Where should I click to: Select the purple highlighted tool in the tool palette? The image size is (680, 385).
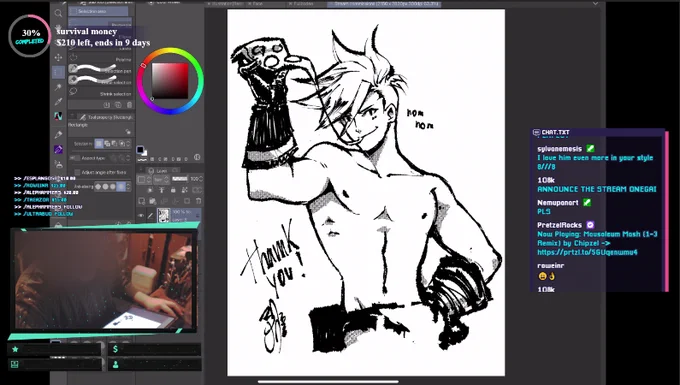[58, 150]
